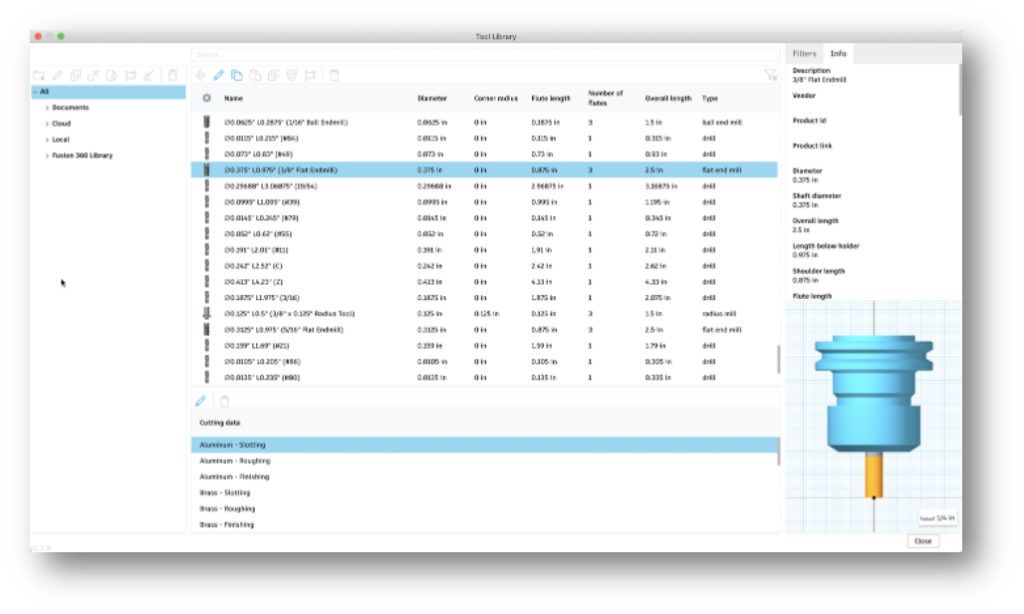This screenshot has height=614, width=1024.
Task: Click the gear icon in the Name column header
Action: [208, 98]
